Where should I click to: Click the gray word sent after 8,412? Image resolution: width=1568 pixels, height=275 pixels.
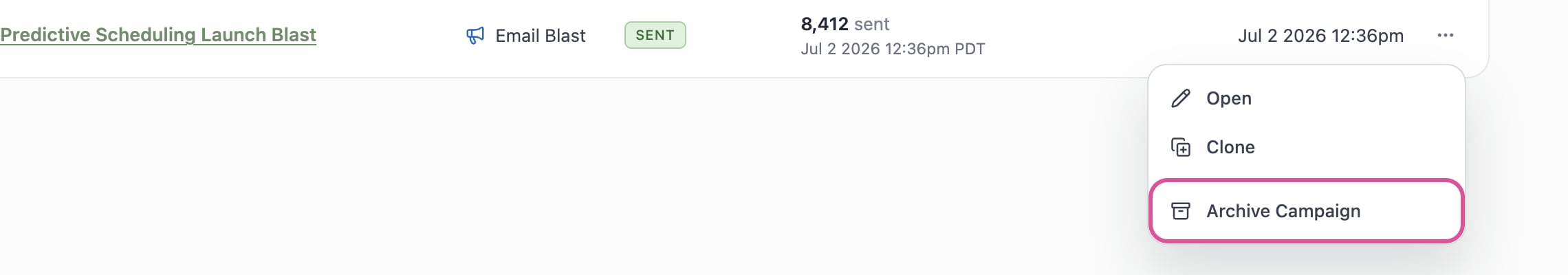coord(871,25)
